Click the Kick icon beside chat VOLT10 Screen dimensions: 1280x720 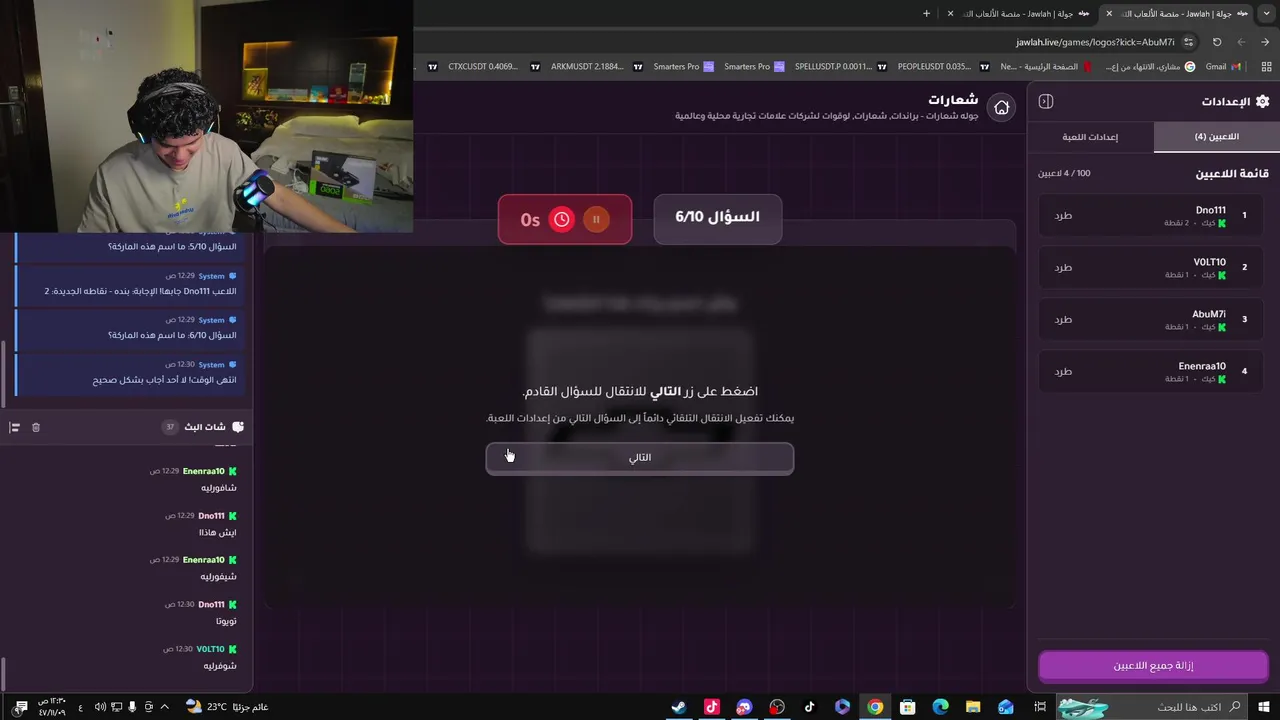point(232,649)
